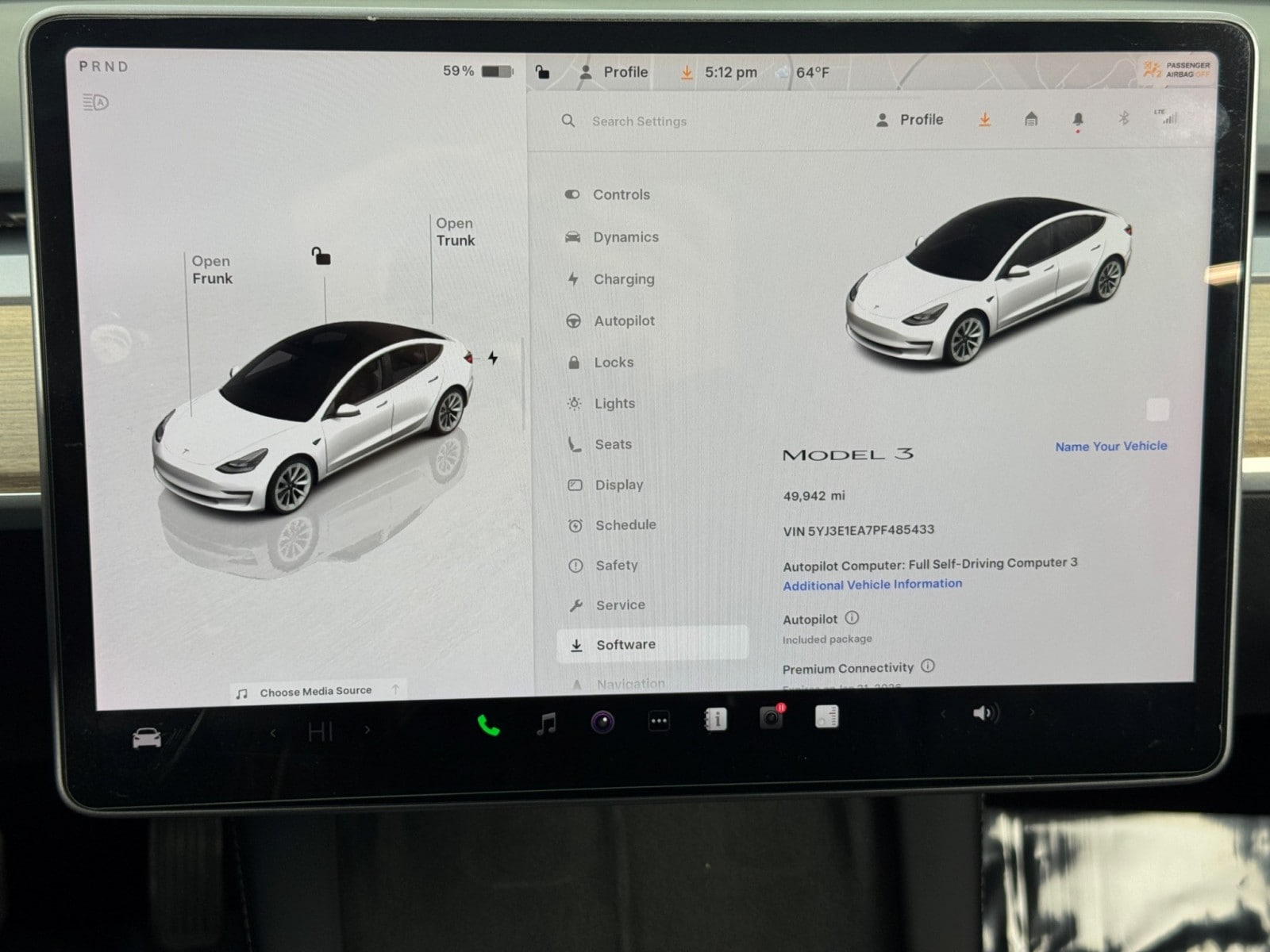Launch the purple camera app

point(602,722)
